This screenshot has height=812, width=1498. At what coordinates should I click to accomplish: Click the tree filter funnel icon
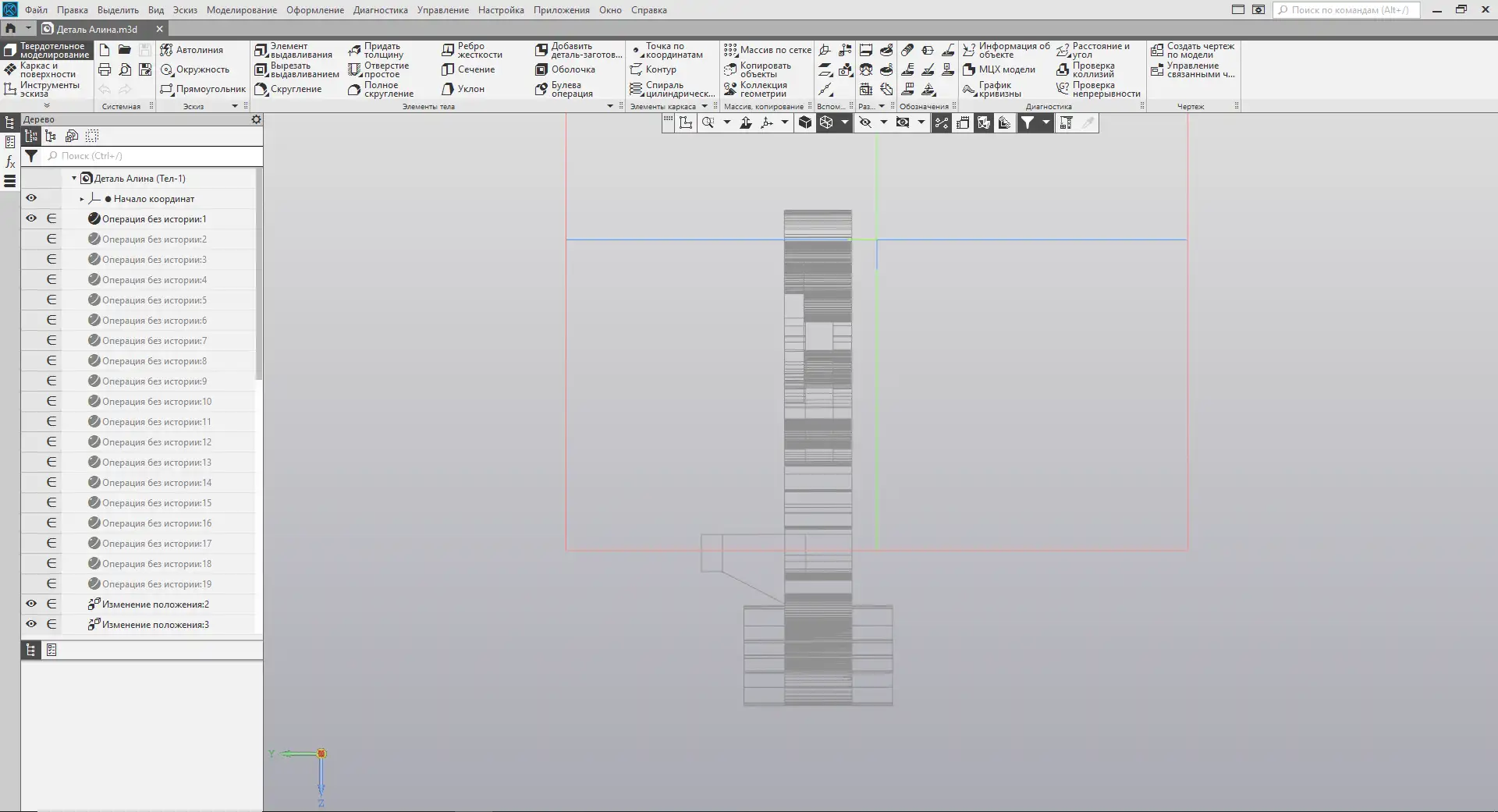tap(30, 156)
